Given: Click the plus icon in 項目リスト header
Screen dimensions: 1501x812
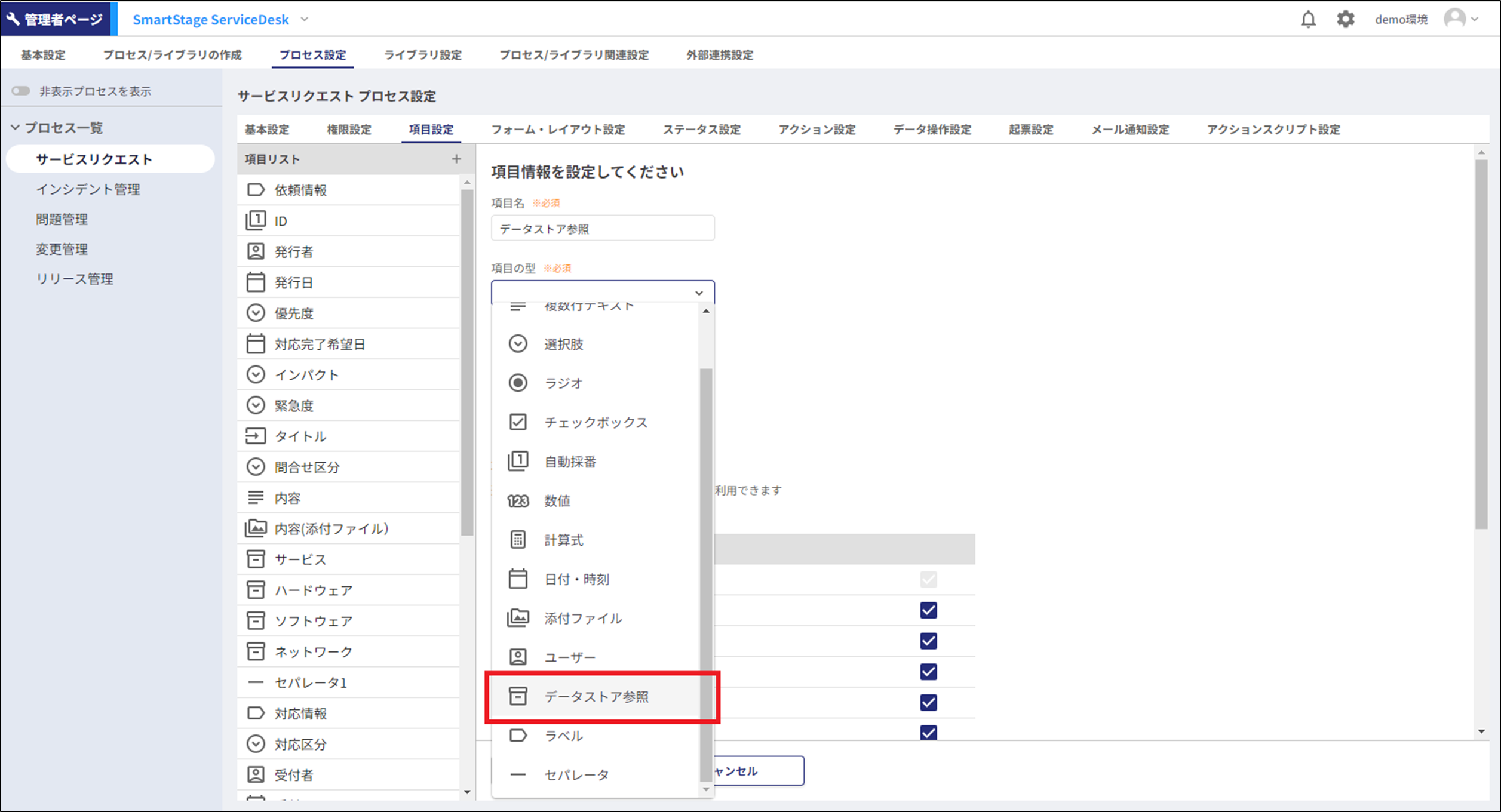Looking at the screenshot, I should coord(456,159).
